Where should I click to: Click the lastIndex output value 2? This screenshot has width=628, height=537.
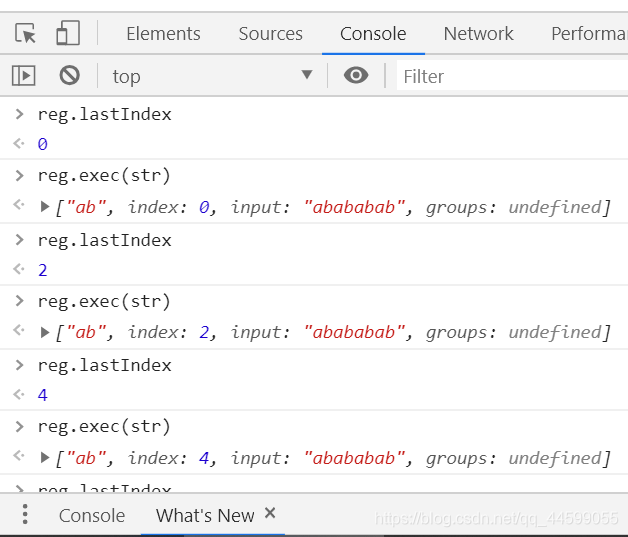[x=42, y=270]
